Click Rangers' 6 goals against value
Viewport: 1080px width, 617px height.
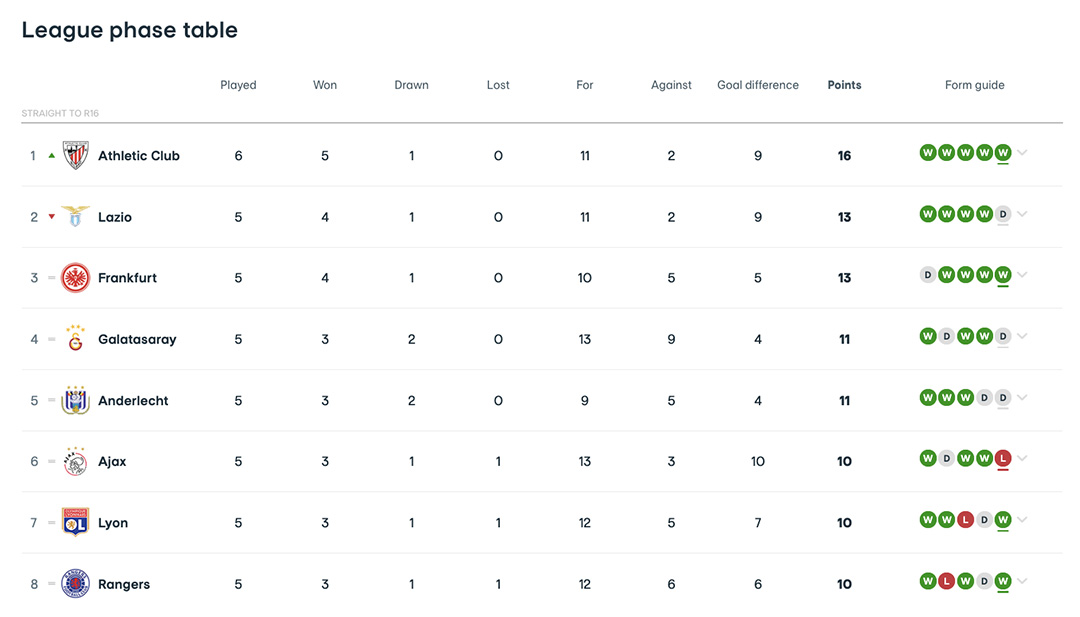coord(671,584)
